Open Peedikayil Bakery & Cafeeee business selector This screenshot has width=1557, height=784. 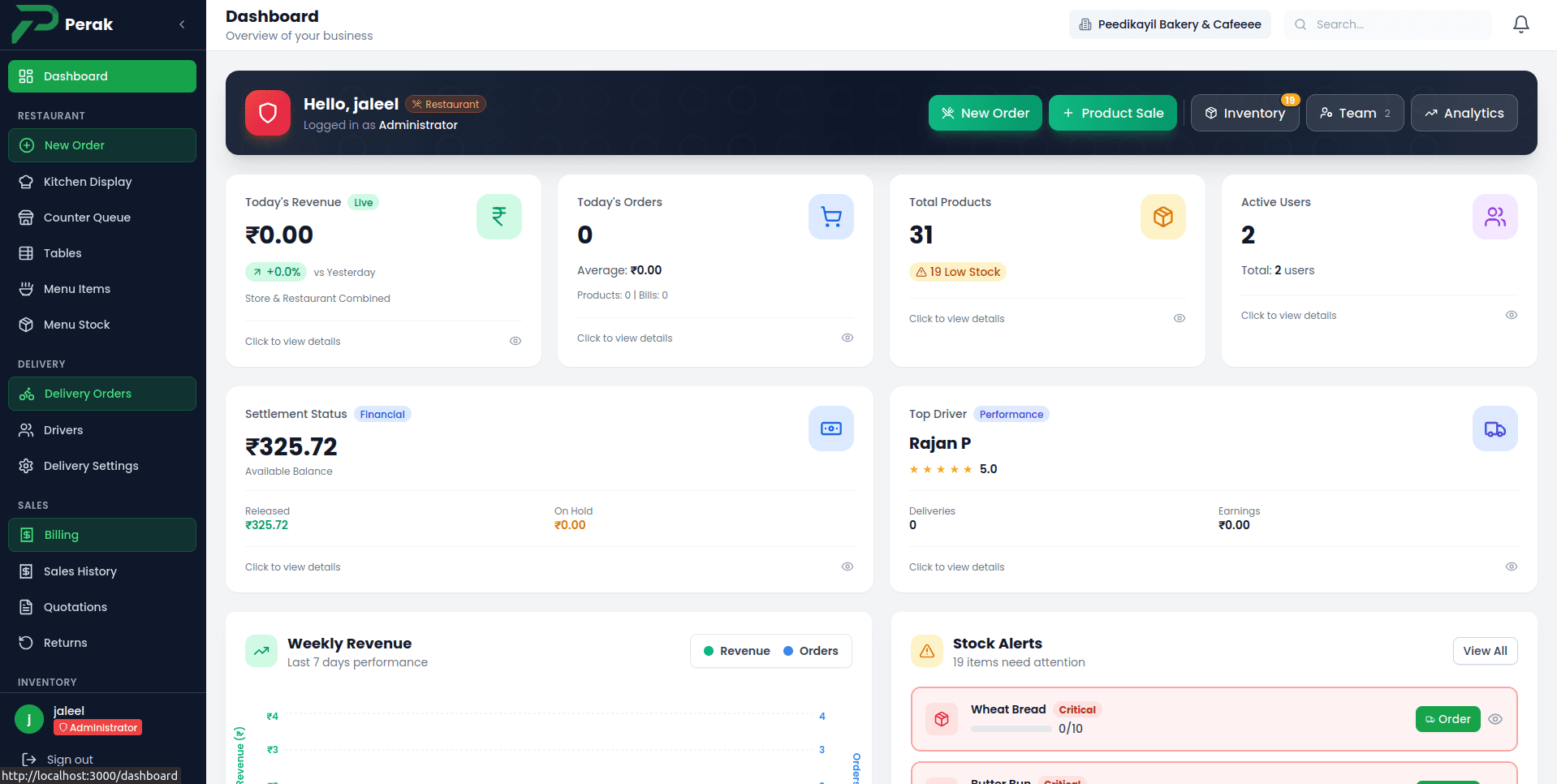pyautogui.click(x=1170, y=24)
